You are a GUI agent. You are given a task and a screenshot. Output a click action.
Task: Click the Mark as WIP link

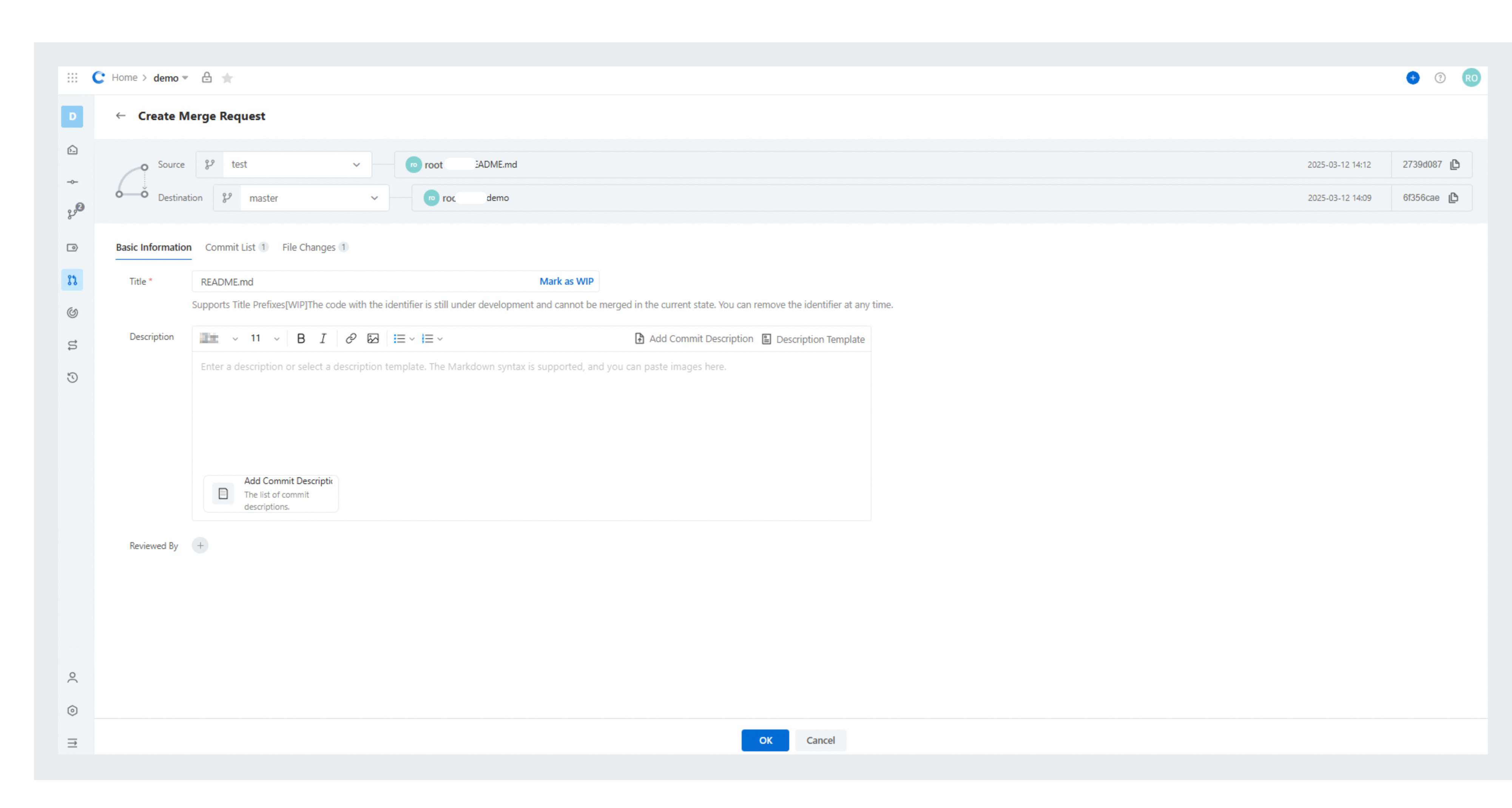coord(566,281)
